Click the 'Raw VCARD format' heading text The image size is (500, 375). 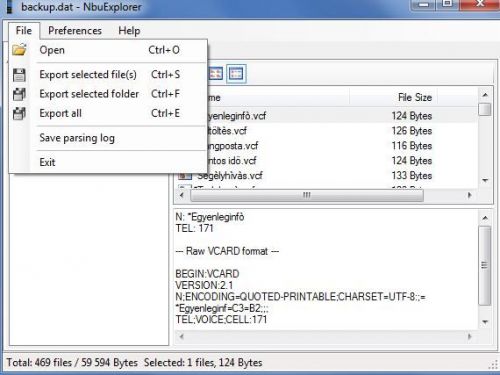coord(227,251)
